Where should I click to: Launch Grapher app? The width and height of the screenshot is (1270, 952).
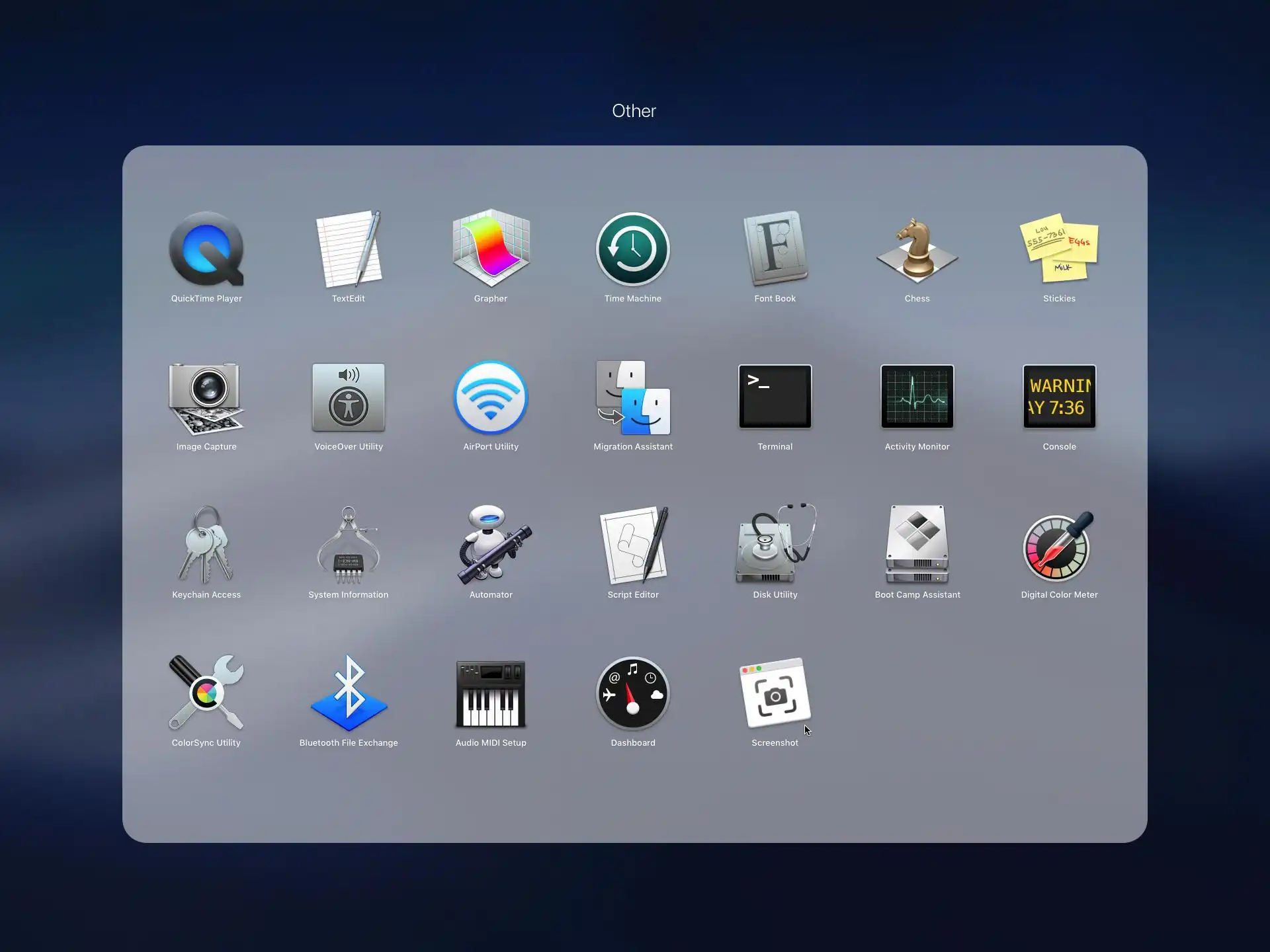491,250
